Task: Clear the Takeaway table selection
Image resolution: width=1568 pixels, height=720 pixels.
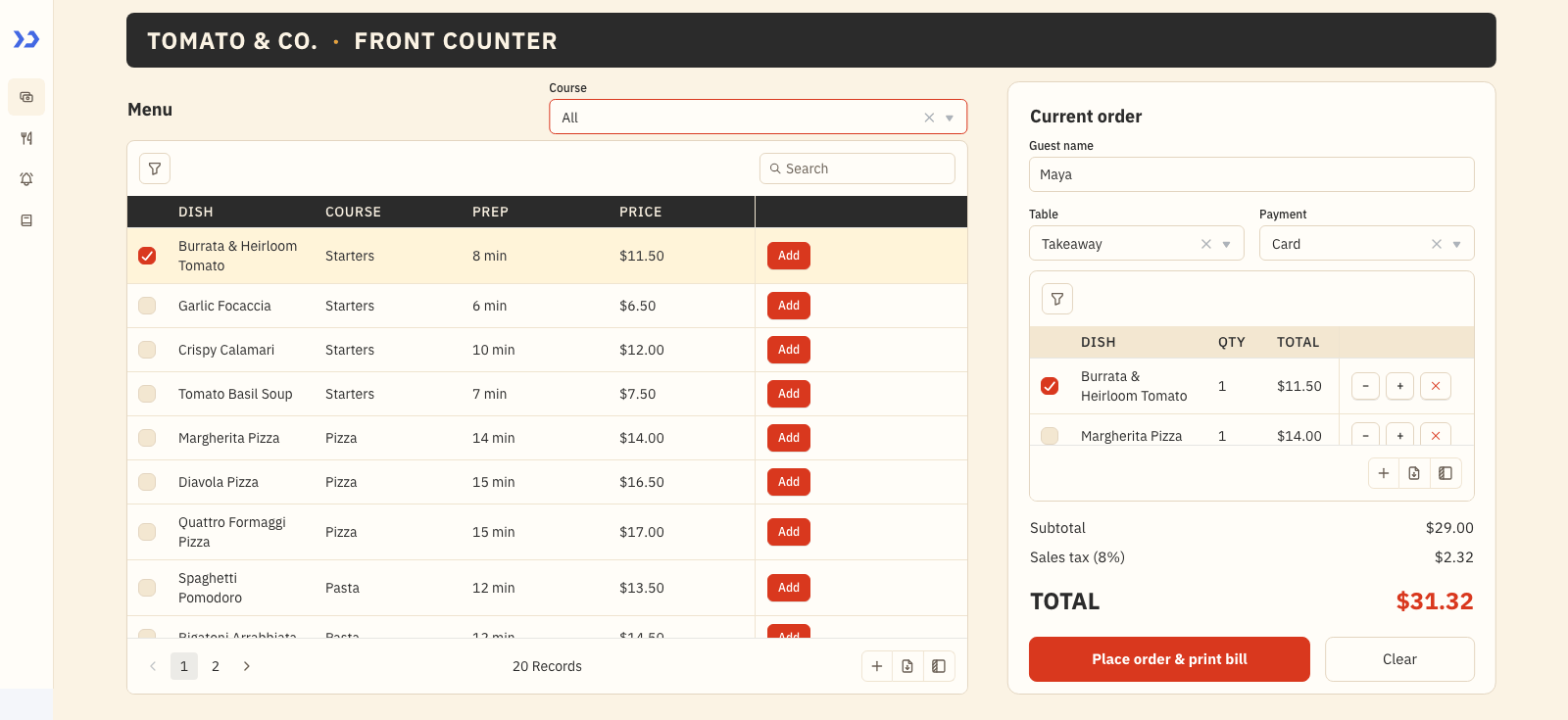Action: click(x=1206, y=244)
